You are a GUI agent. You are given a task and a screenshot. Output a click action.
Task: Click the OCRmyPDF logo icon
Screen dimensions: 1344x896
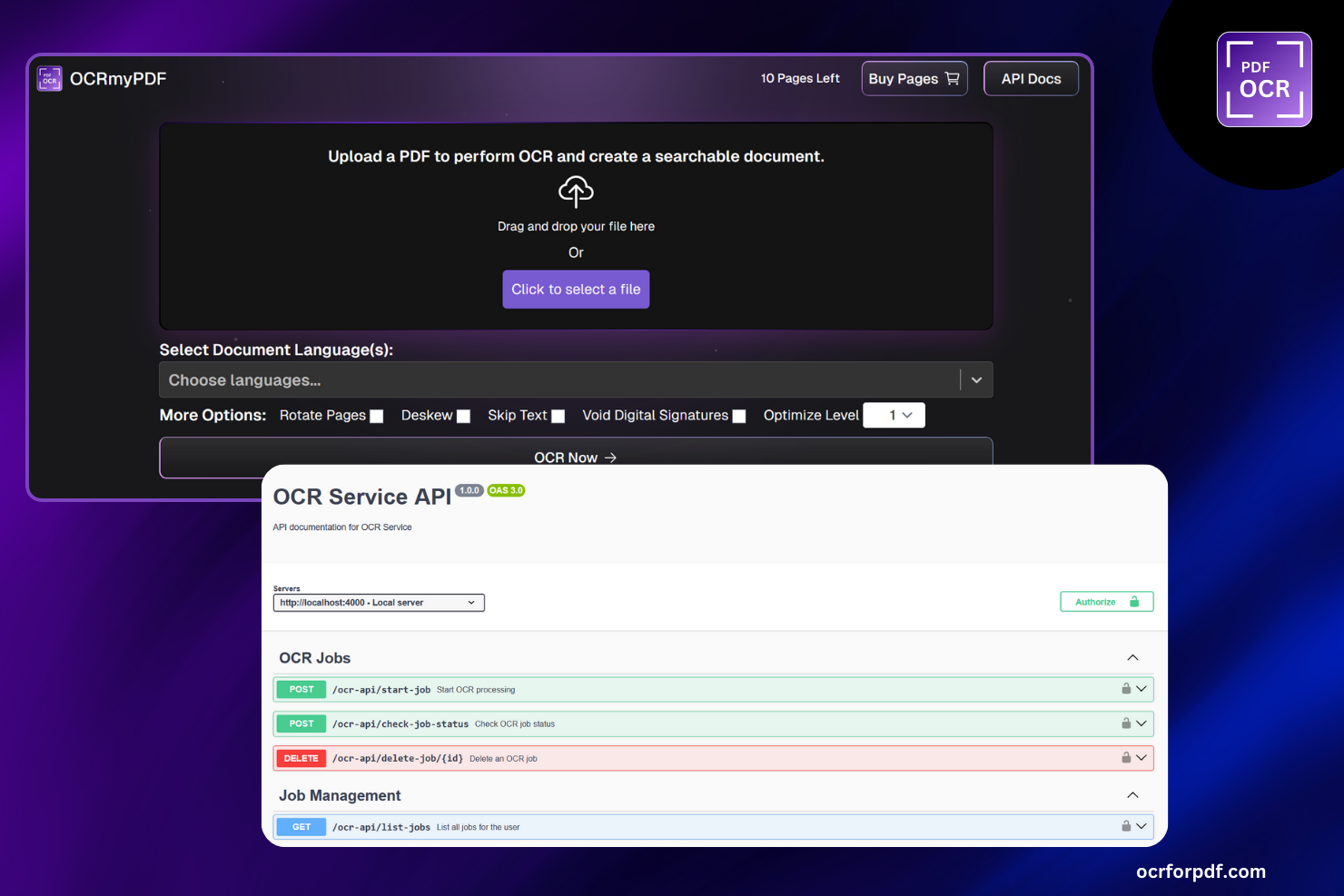coord(49,79)
